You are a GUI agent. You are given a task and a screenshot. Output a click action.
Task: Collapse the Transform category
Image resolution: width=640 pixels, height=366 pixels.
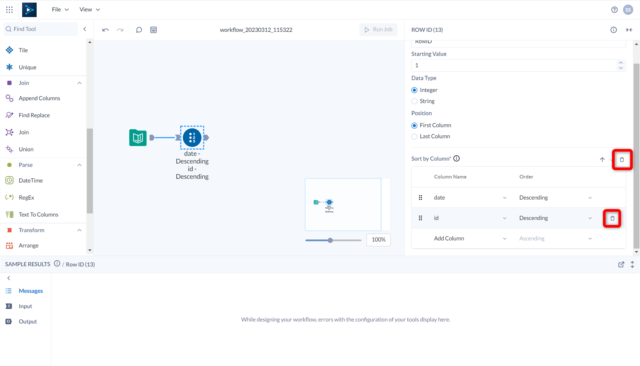click(x=80, y=231)
